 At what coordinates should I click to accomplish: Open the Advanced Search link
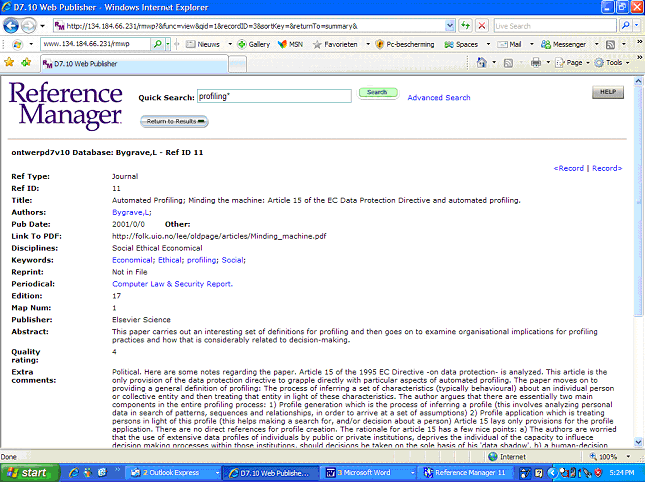point(438,98)
